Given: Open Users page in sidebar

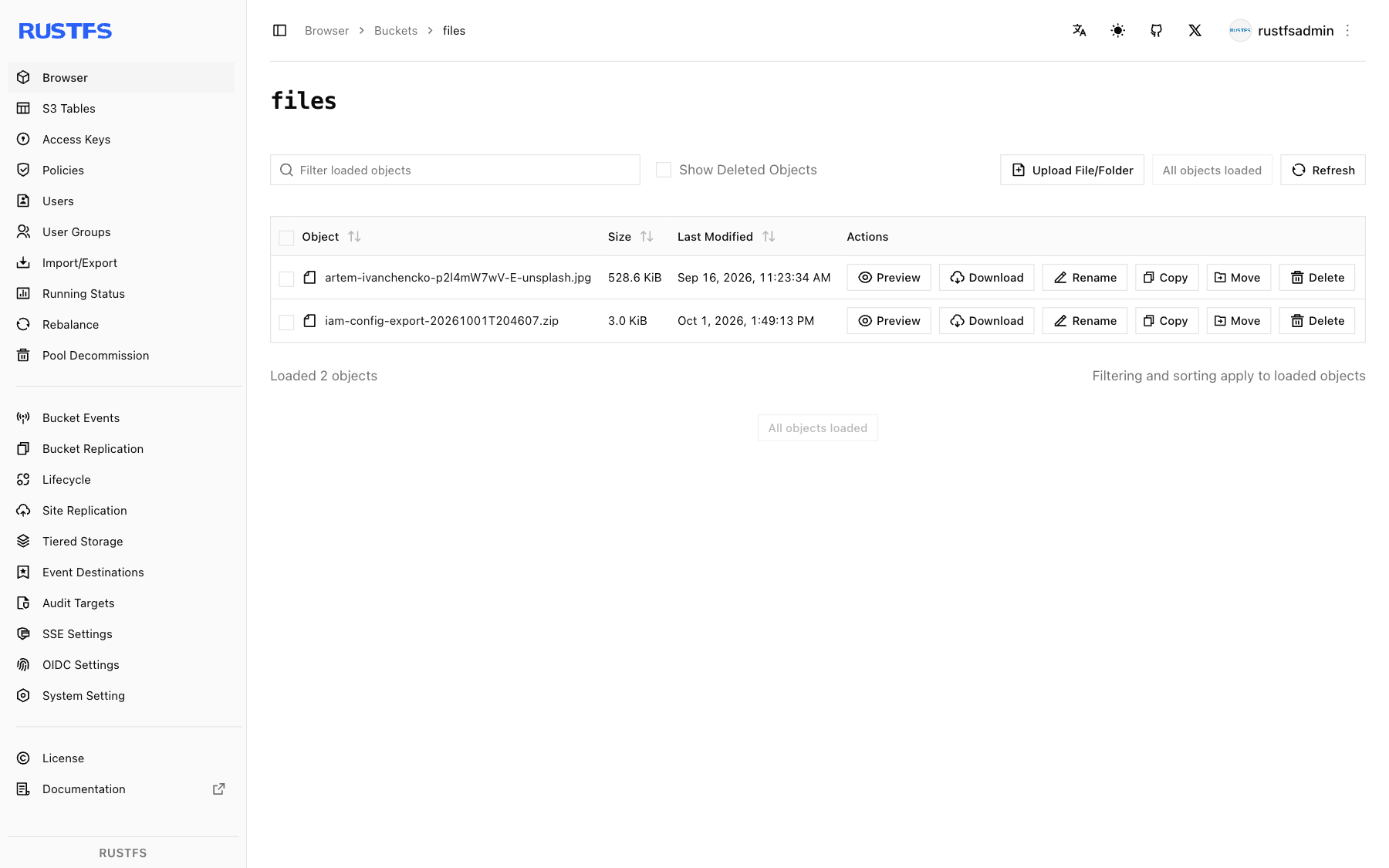Looking at the screenshot, I should click(x=121, y=201).
